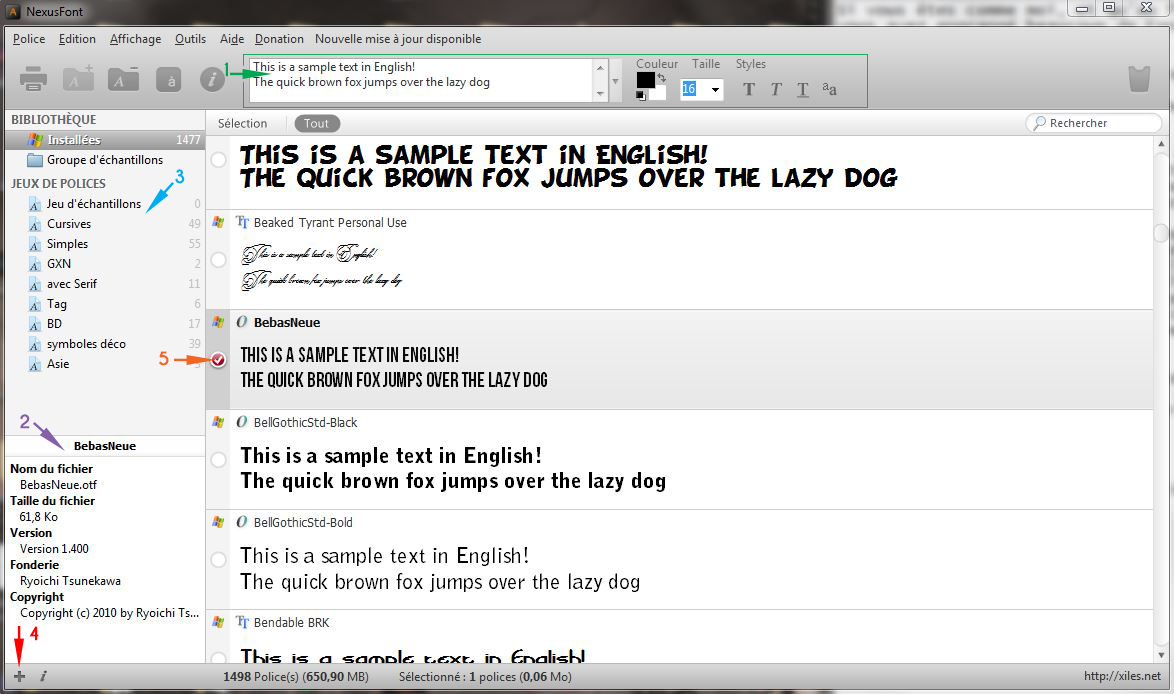Click the font list scrollbar down arrow
This screenshot has height=694, width=1174.
point(1161,655)
